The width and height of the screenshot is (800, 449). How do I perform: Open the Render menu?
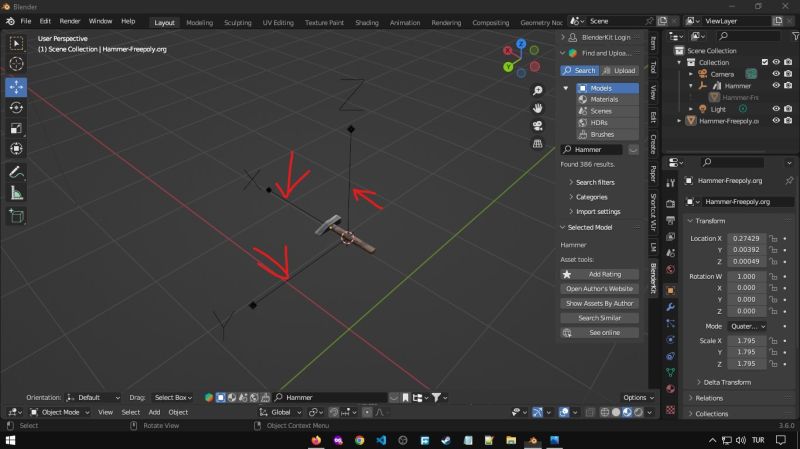70,21
